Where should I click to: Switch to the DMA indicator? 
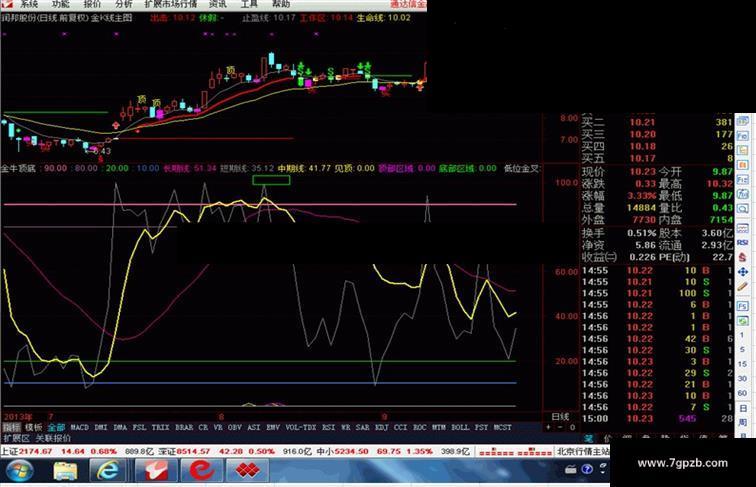pyautogui.click(x=120, y=427)
